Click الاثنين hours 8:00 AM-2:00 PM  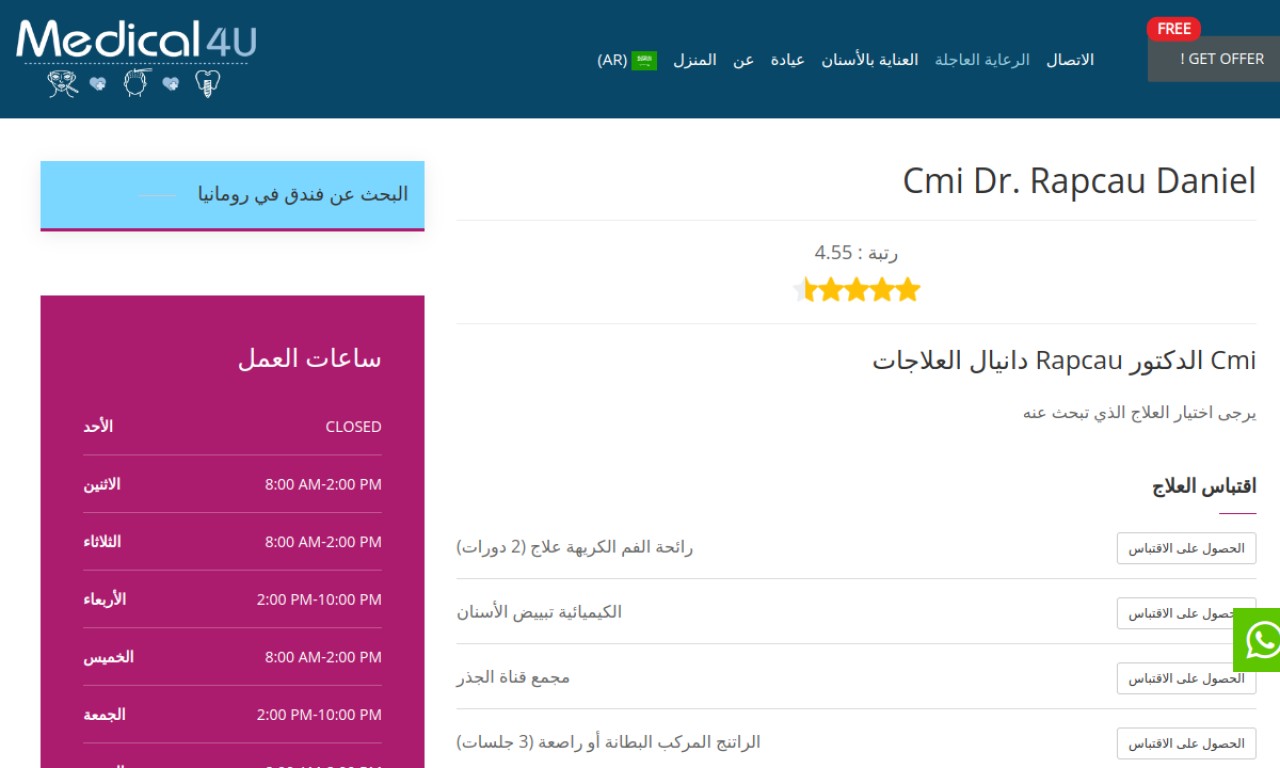tap(323, 485)
